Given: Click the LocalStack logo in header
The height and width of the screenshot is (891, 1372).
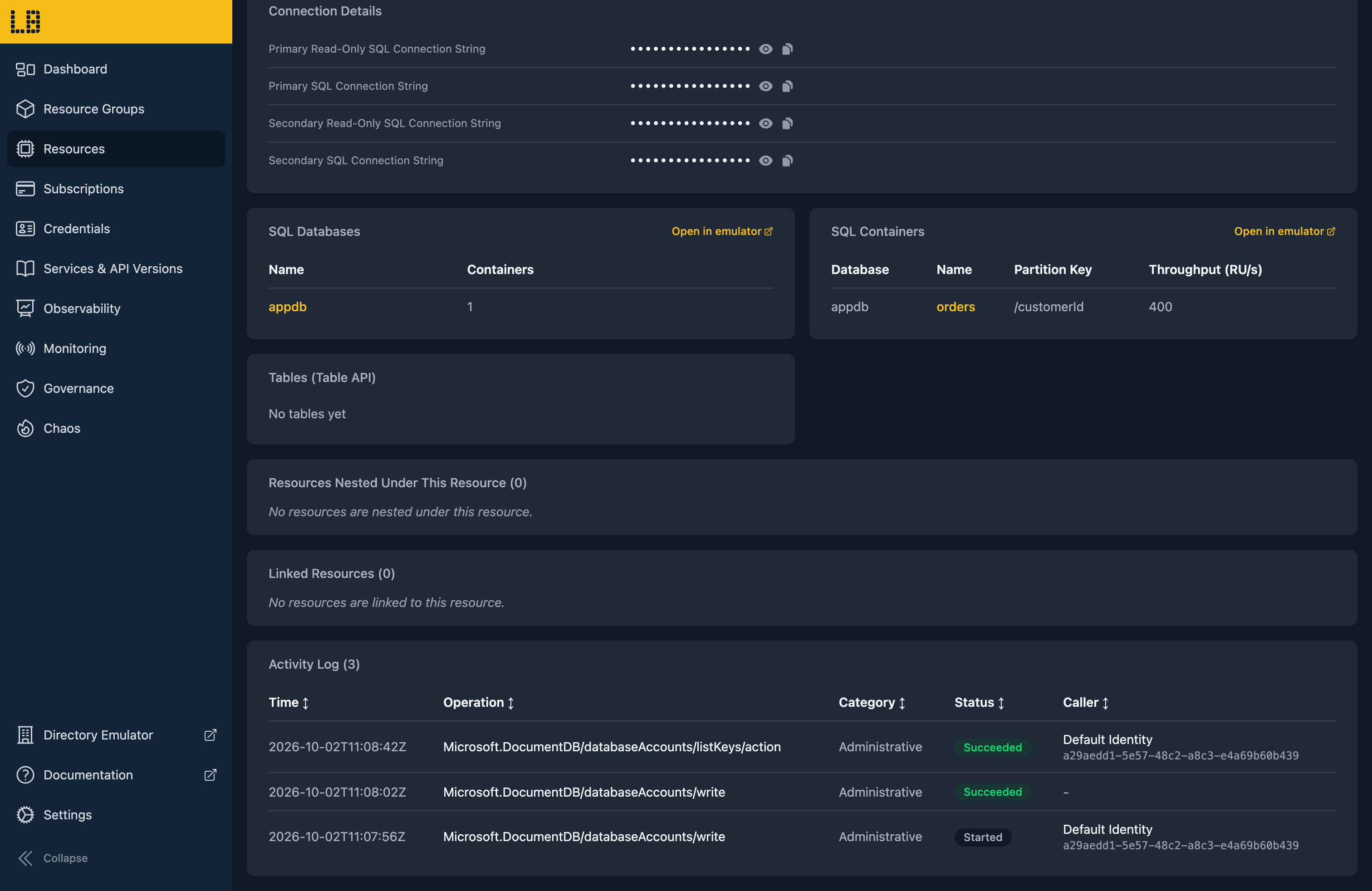Looking at the screenshot, I should click(25, 21).
